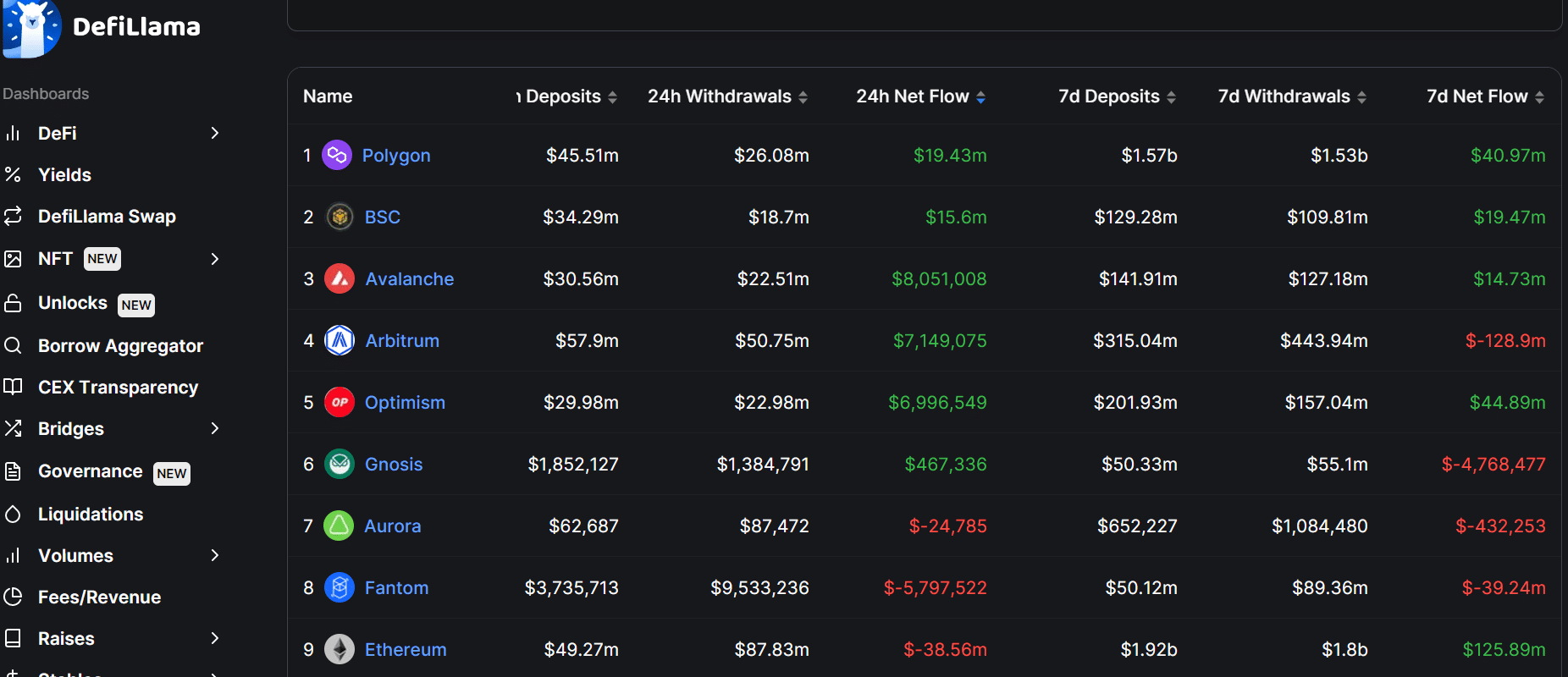Viewport: 1568px width, 677px height.
Task: Sort by 24h Withdrawals column arrows
Action: coord(803,97)
